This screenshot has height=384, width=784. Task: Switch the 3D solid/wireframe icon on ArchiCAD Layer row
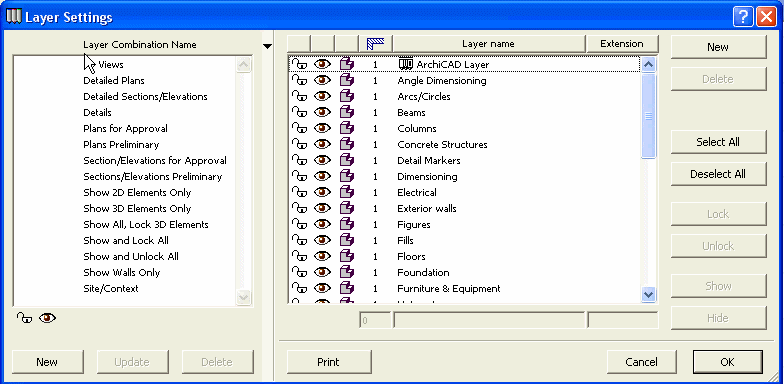coord(346,64)
